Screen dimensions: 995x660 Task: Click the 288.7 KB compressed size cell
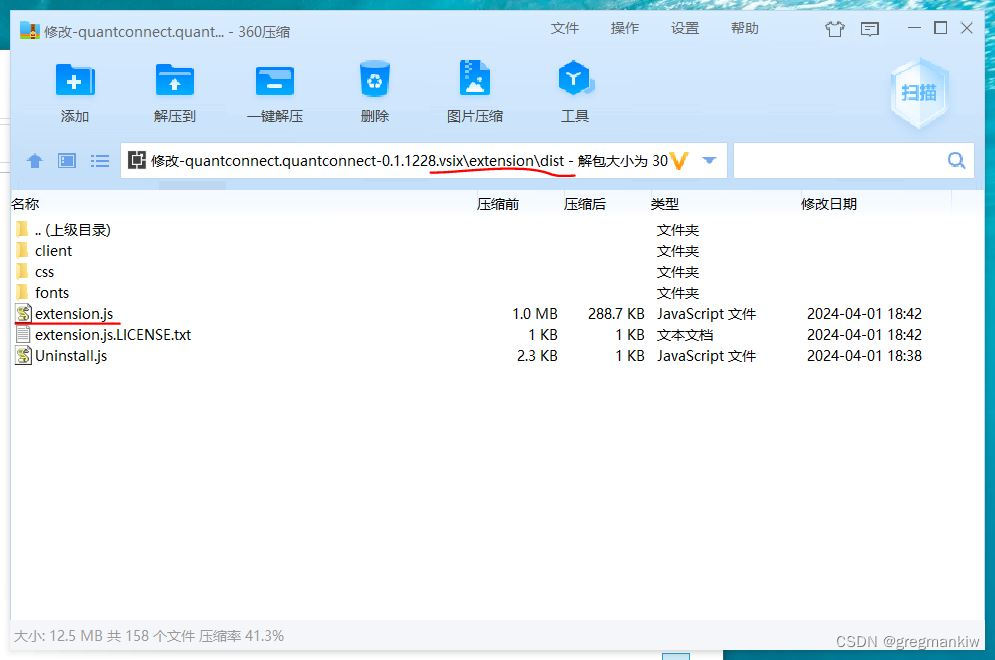click(x=616, y=314)
